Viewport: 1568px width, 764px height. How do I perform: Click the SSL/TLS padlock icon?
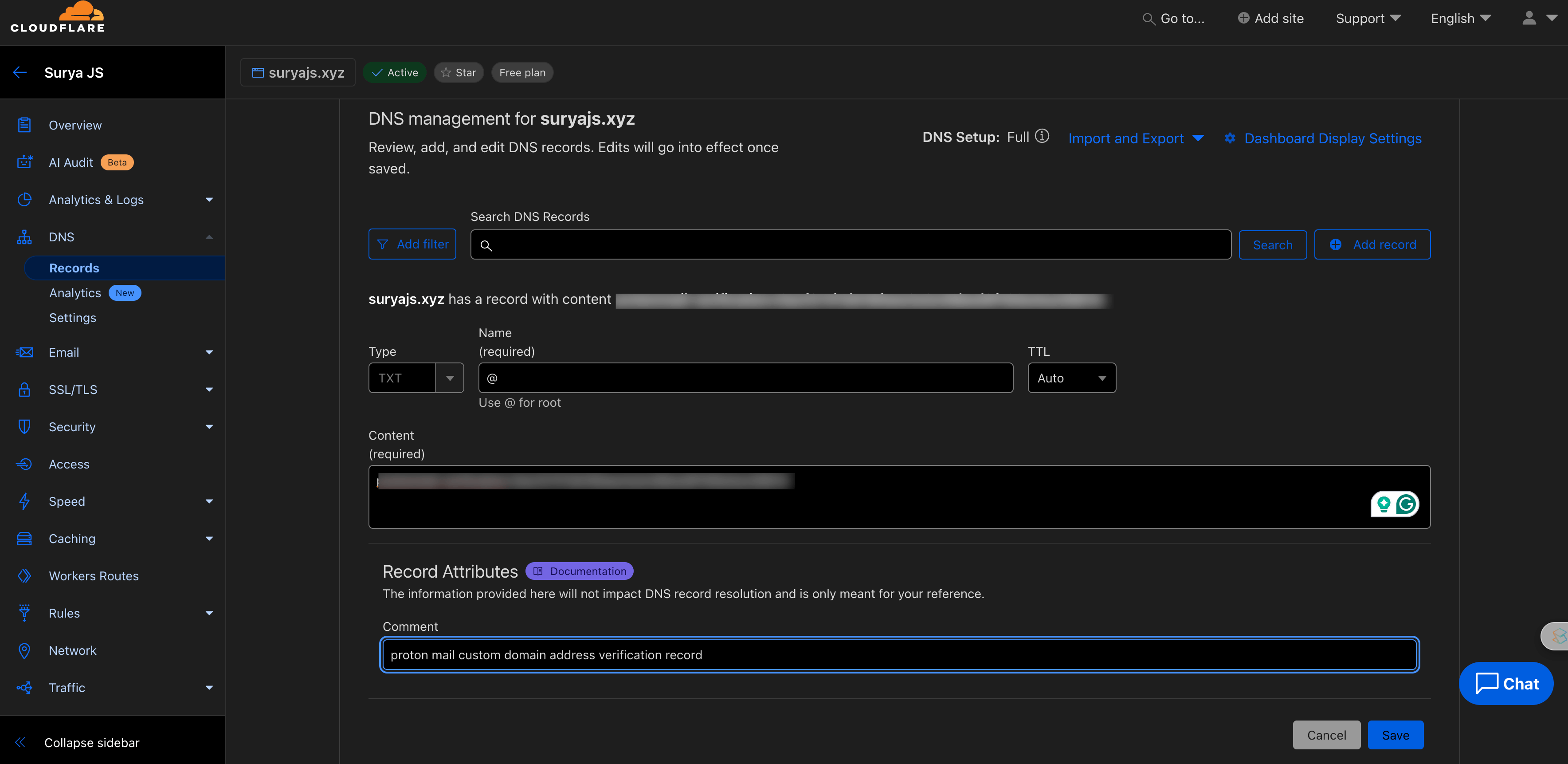tap(24, 389)
